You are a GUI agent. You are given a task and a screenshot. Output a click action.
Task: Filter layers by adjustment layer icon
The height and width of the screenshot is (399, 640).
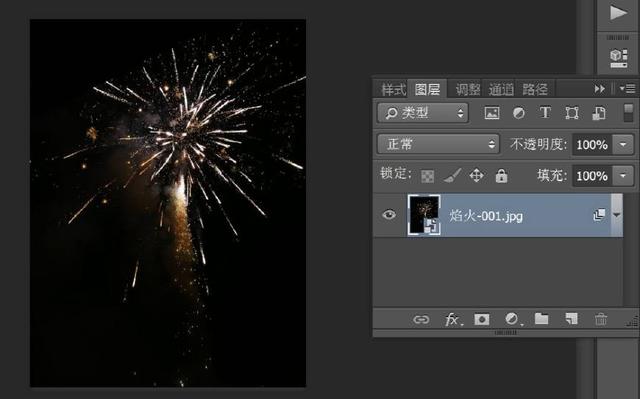click(x=519, y=113)
